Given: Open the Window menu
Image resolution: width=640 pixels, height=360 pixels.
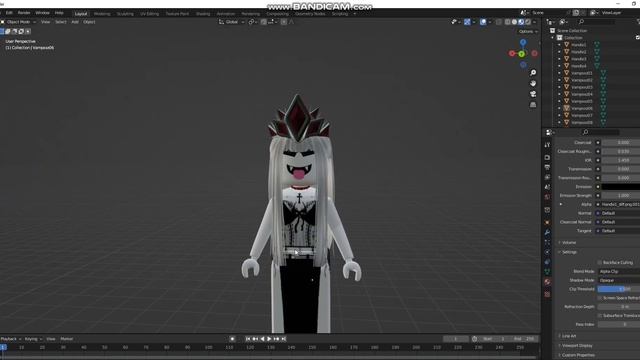Looking at the screenshot, I should pos(42,13).
